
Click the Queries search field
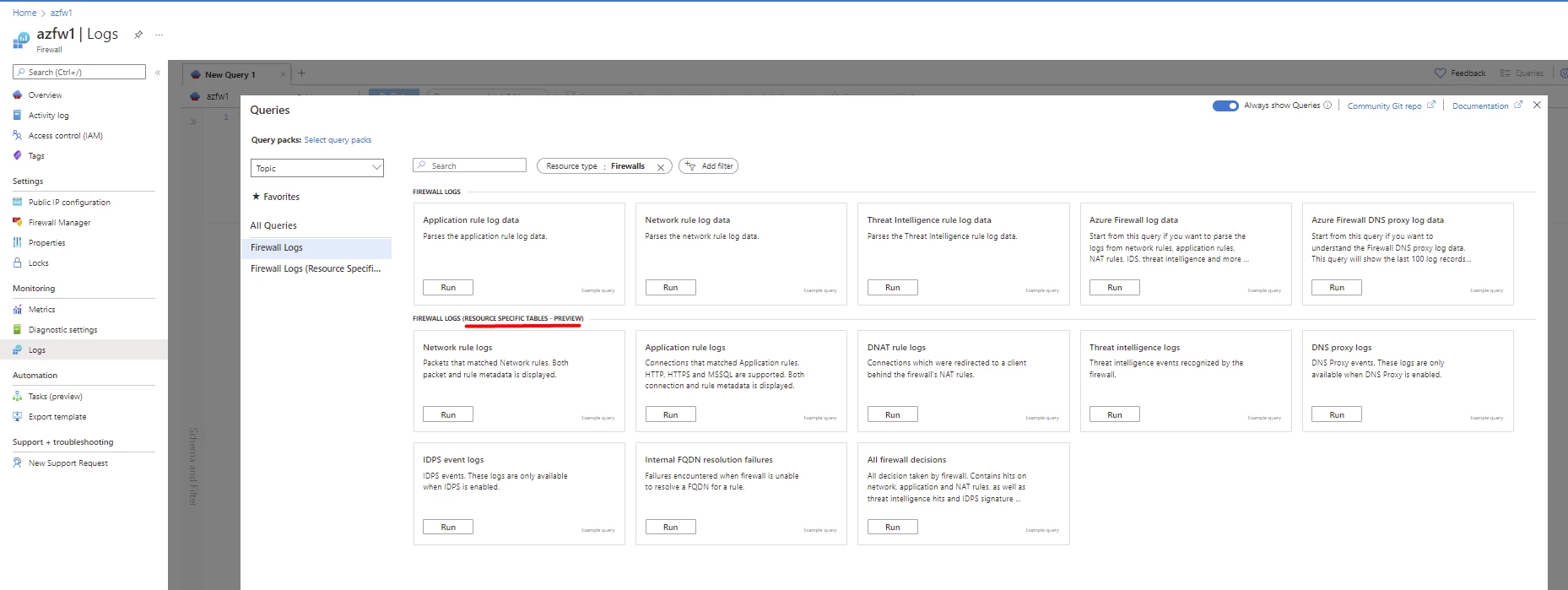coord(469,166)
